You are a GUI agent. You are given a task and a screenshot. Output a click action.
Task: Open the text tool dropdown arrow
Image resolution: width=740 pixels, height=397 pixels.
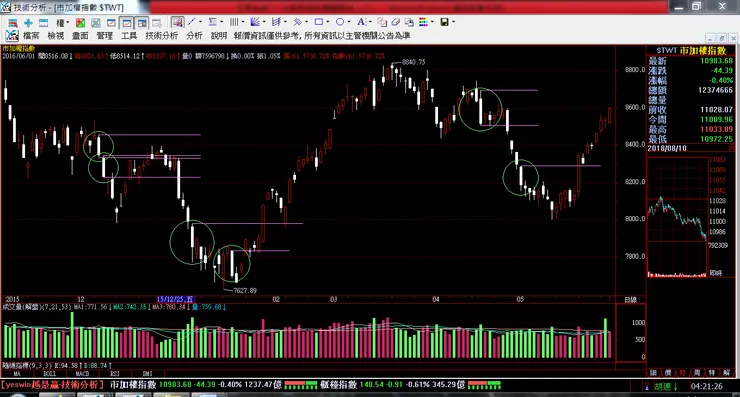pyautogui.click(x=370, y=22)
